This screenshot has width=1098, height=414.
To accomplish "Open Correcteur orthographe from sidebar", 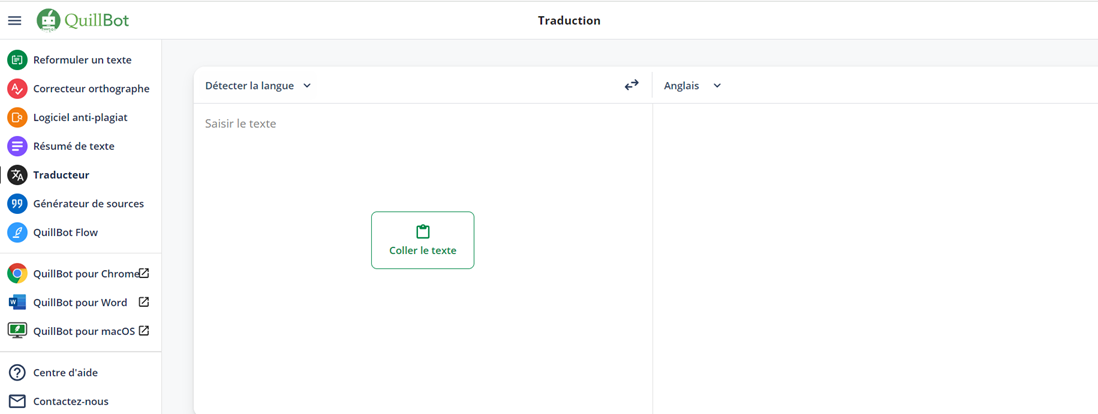I will [x=81, y=89].
